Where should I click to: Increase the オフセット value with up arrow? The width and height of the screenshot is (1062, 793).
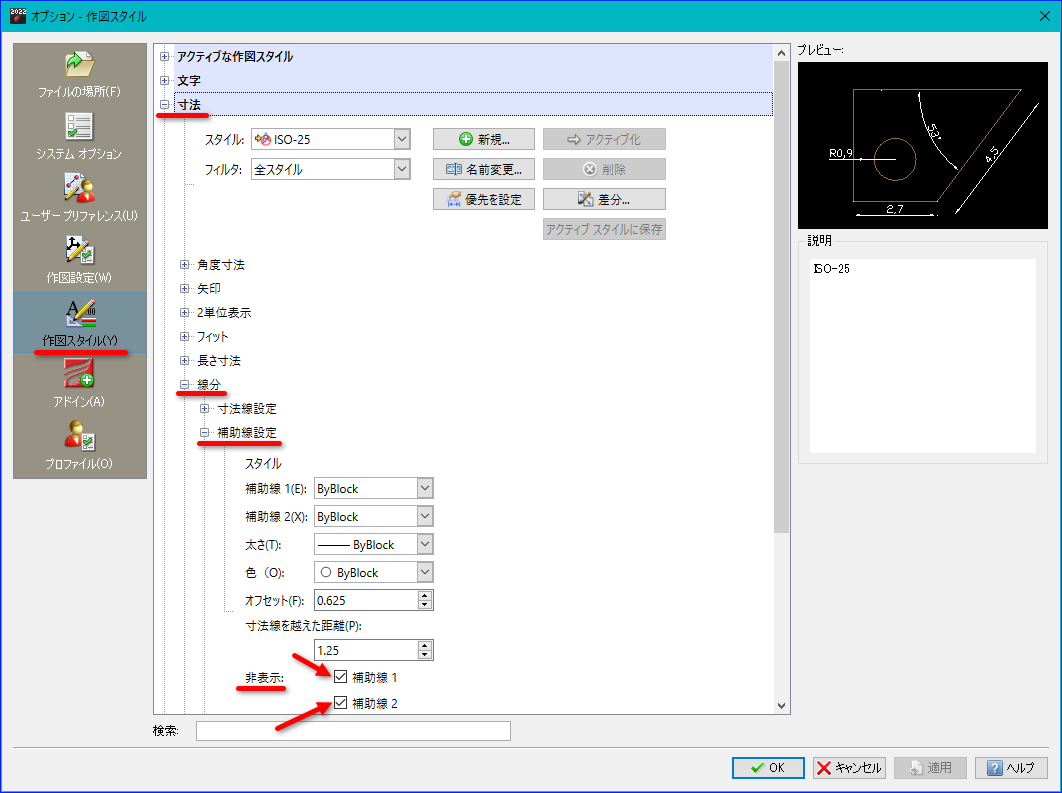[x=425, y=596]
